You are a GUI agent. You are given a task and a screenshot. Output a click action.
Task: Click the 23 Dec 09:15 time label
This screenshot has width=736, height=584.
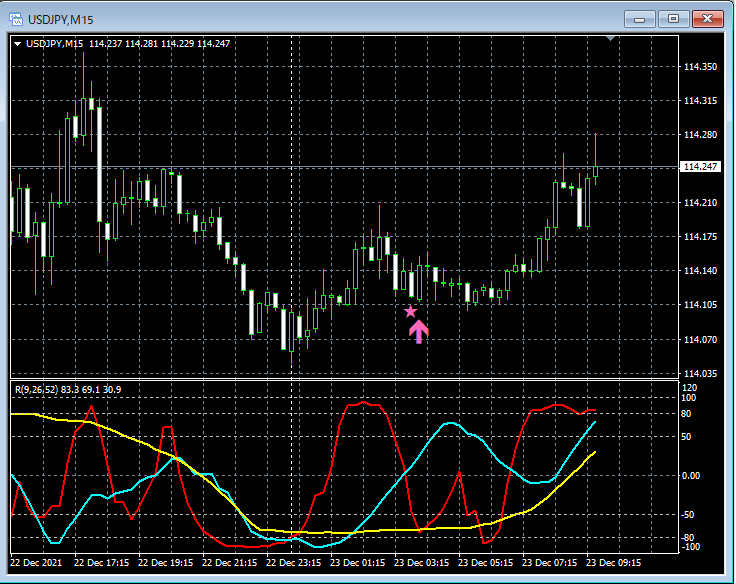[x=613, y=562]
